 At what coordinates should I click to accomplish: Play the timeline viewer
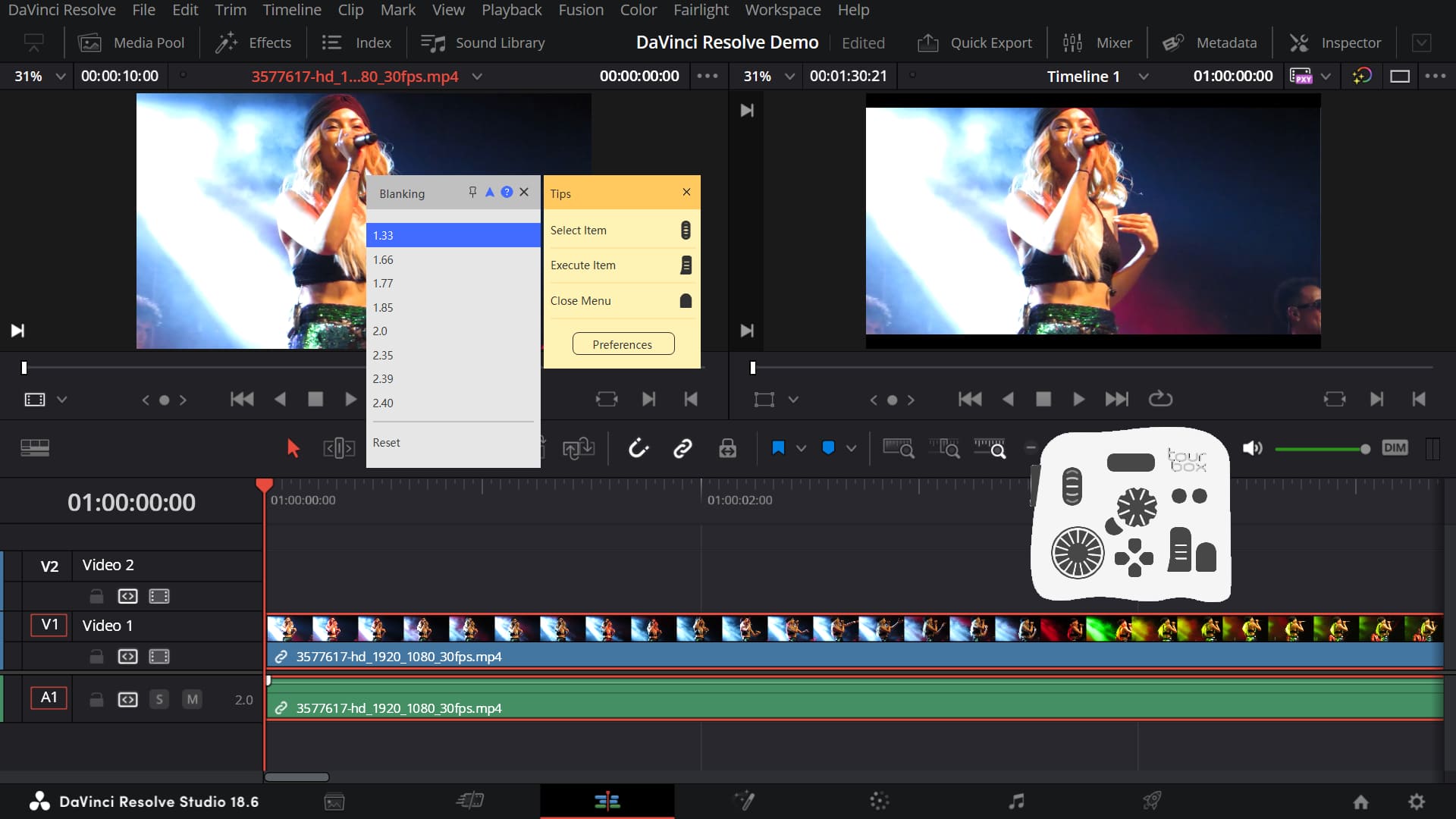coord(1078,400)
